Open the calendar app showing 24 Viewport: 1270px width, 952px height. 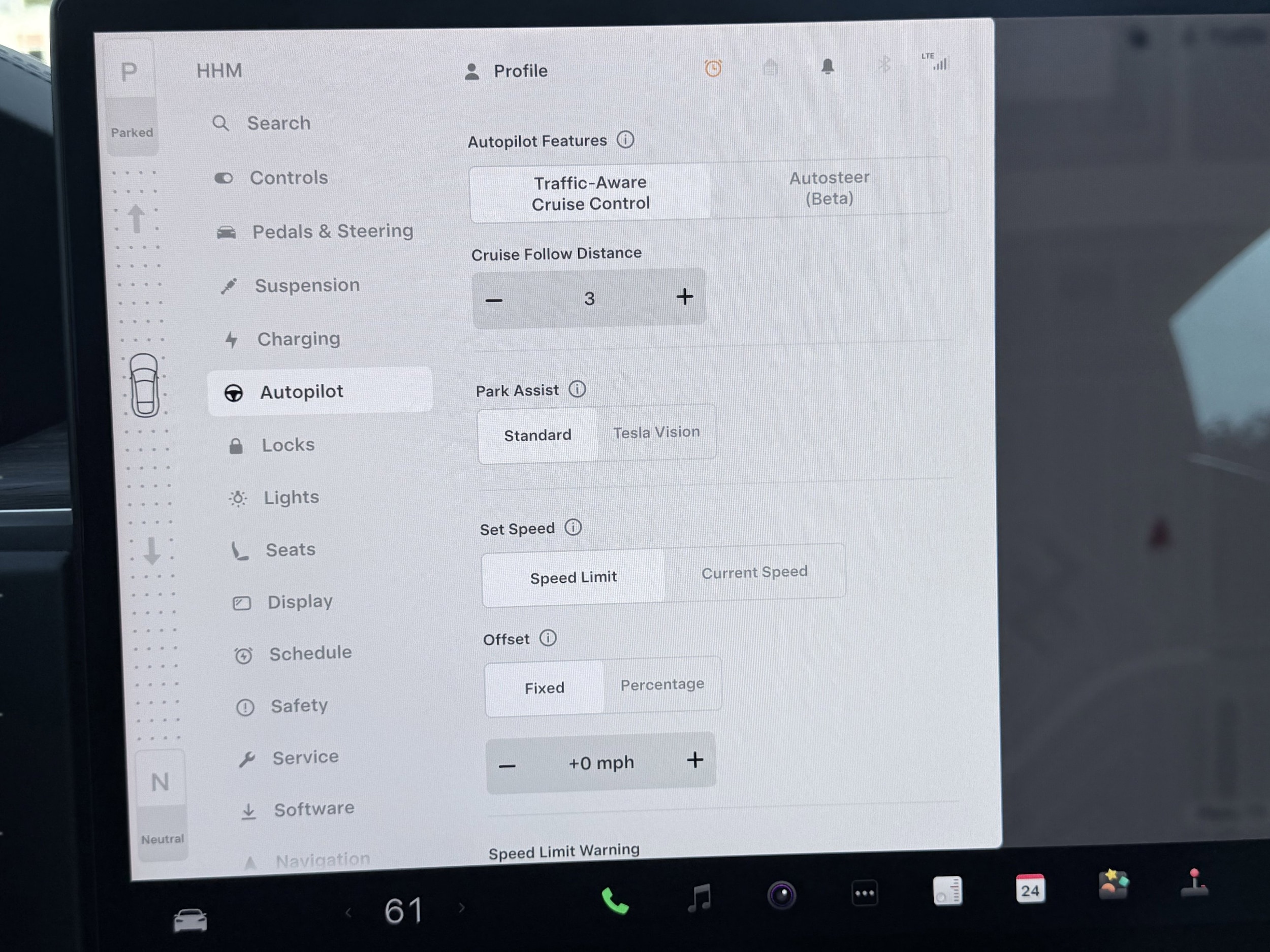1030,890
